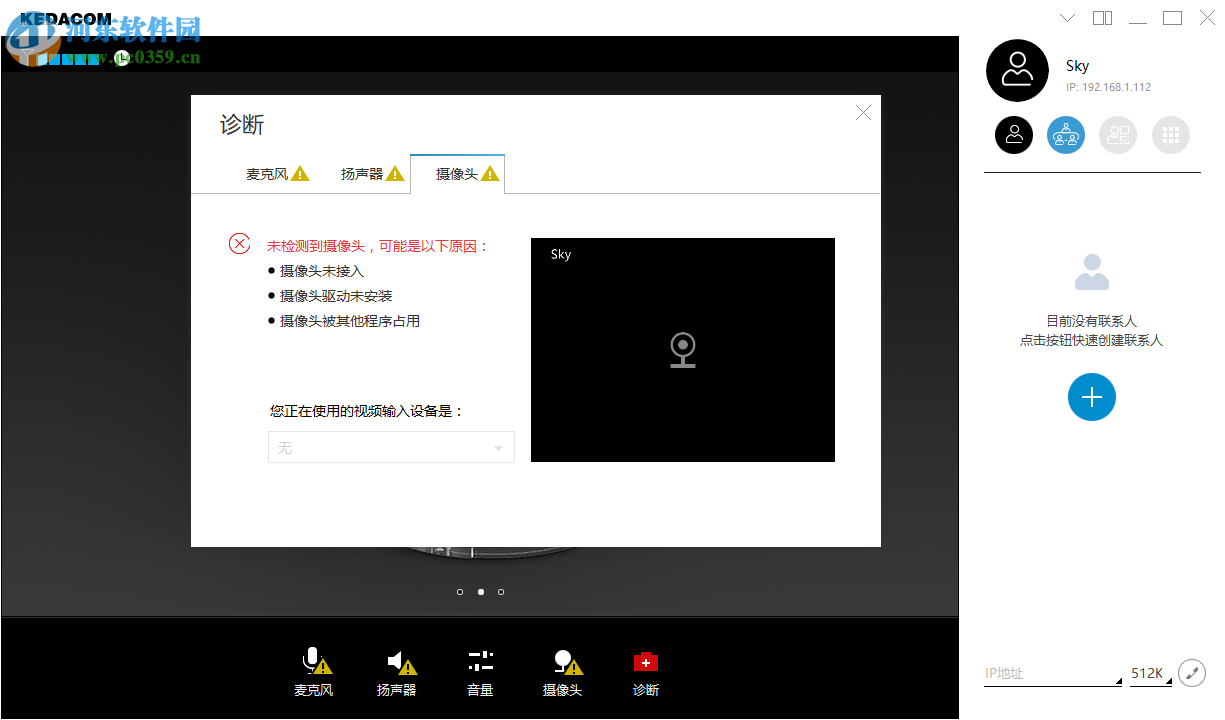Click the 诊断 dialog title
This screenshot has height=720, width=1225.
tap(242, 125)
